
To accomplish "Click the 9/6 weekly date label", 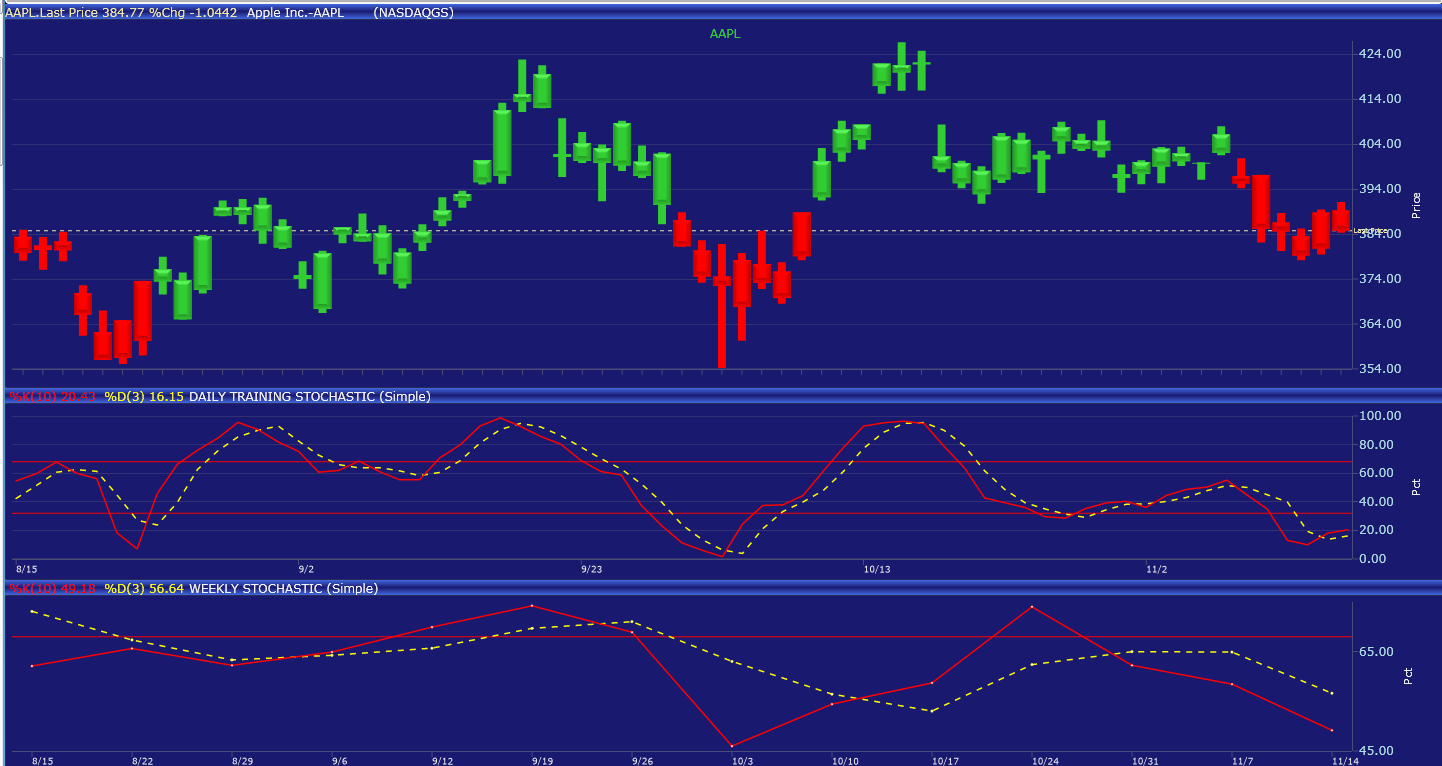I will [x=341, y=761].
